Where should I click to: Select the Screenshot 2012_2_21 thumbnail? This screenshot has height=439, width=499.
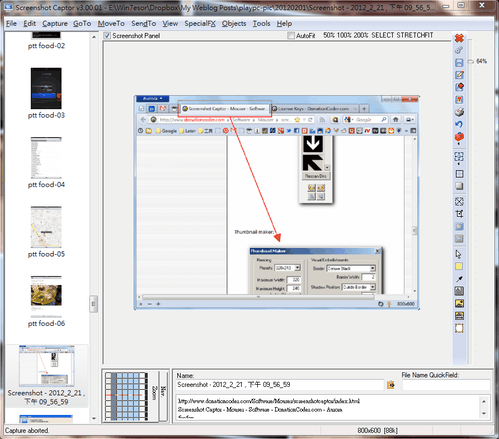pos(47,367)
